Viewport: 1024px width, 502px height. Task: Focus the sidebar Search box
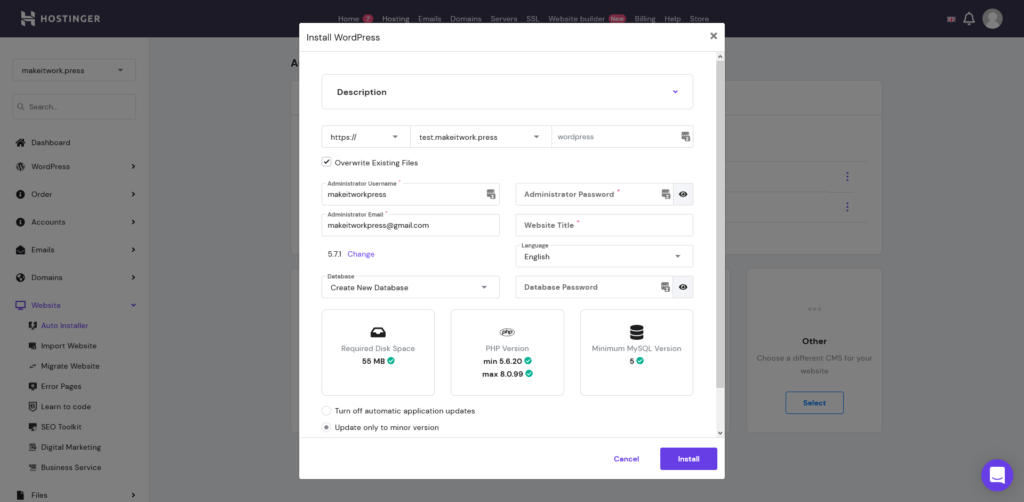[x=74, y=106]
